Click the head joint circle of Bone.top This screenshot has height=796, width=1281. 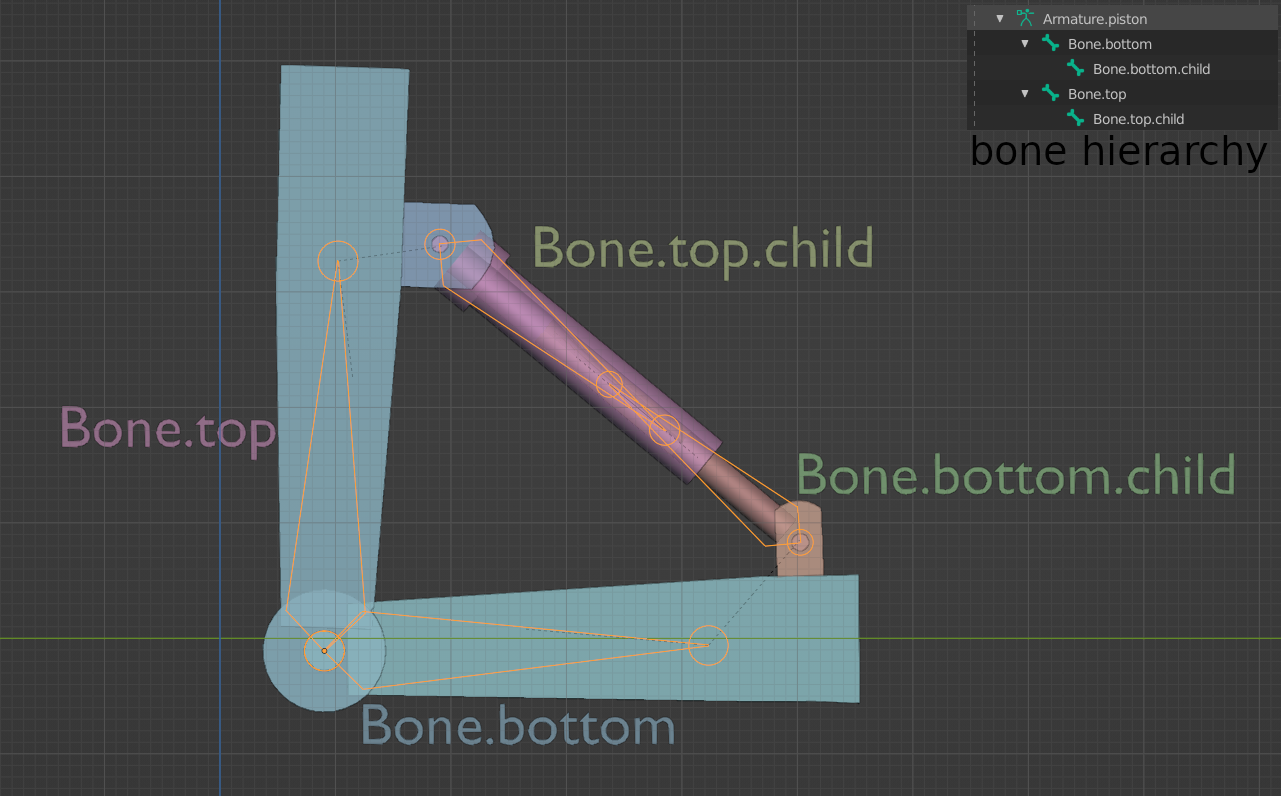coord(340,259)
